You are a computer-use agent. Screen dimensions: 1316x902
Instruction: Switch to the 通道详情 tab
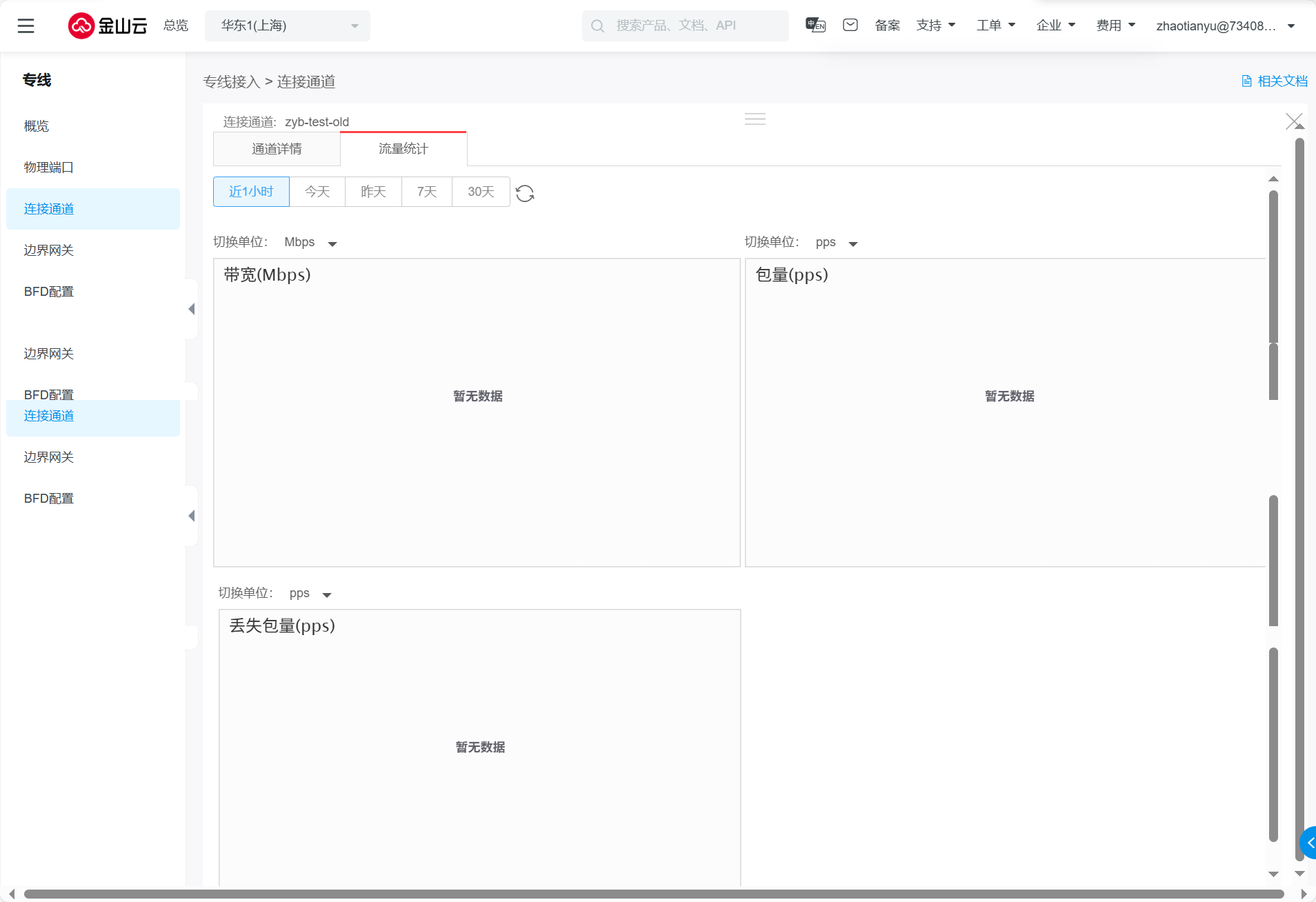pyautogui.click(x=277, y=149)
